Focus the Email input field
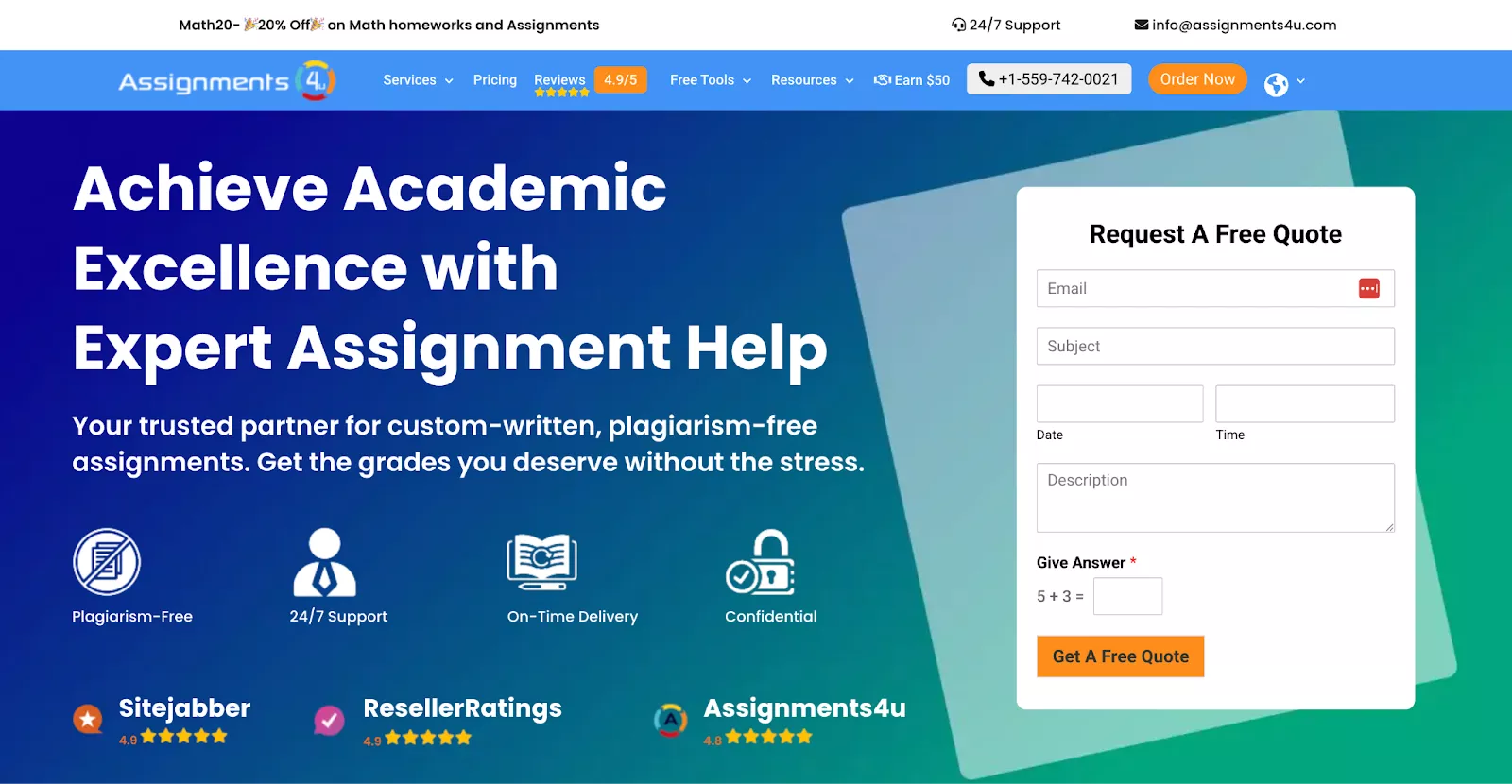Viewport: 1512px width, 784px height. [1215, 288]
